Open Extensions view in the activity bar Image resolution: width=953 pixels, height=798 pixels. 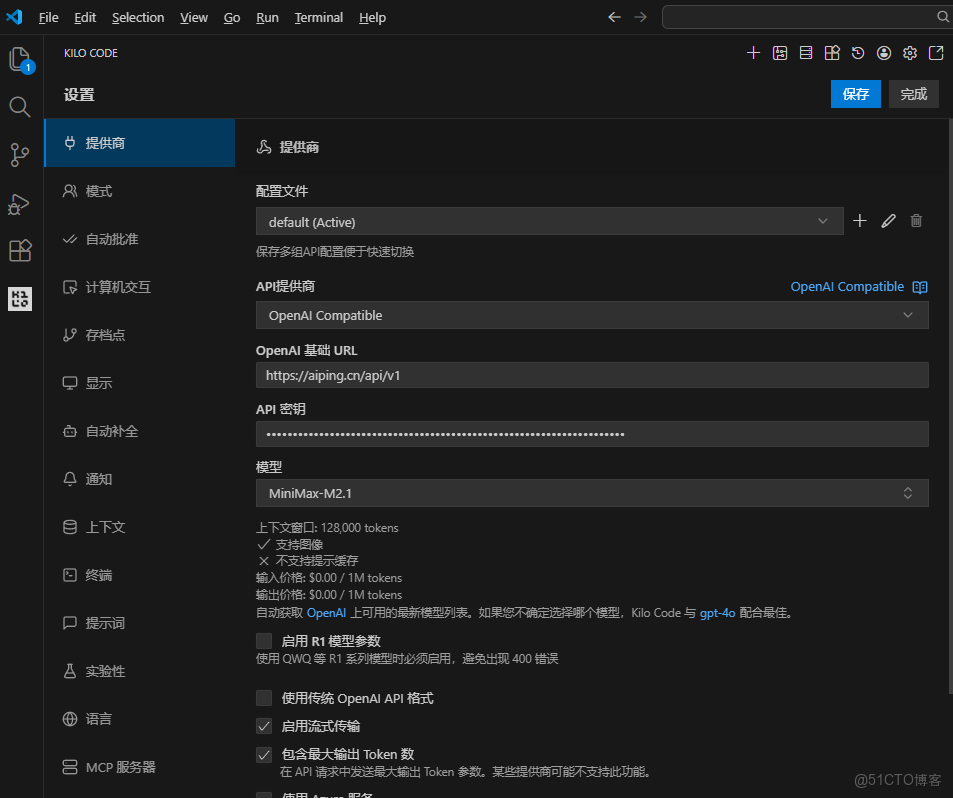[x=20, y=251]
